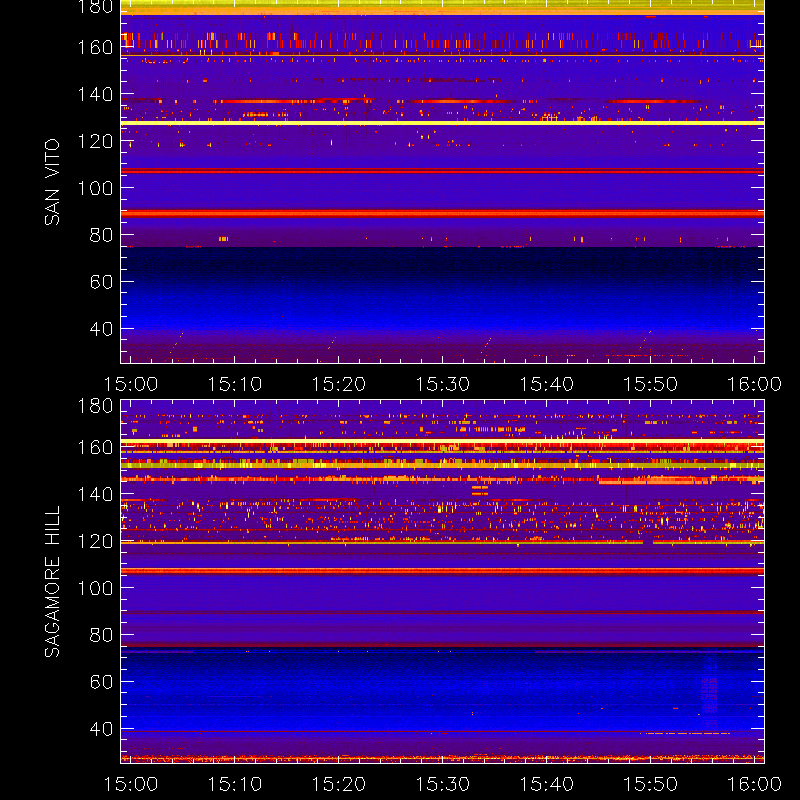Select 15:40 under the San Vito plot
This screenshot has height=800, width=800.
click(x=546, y=384)
